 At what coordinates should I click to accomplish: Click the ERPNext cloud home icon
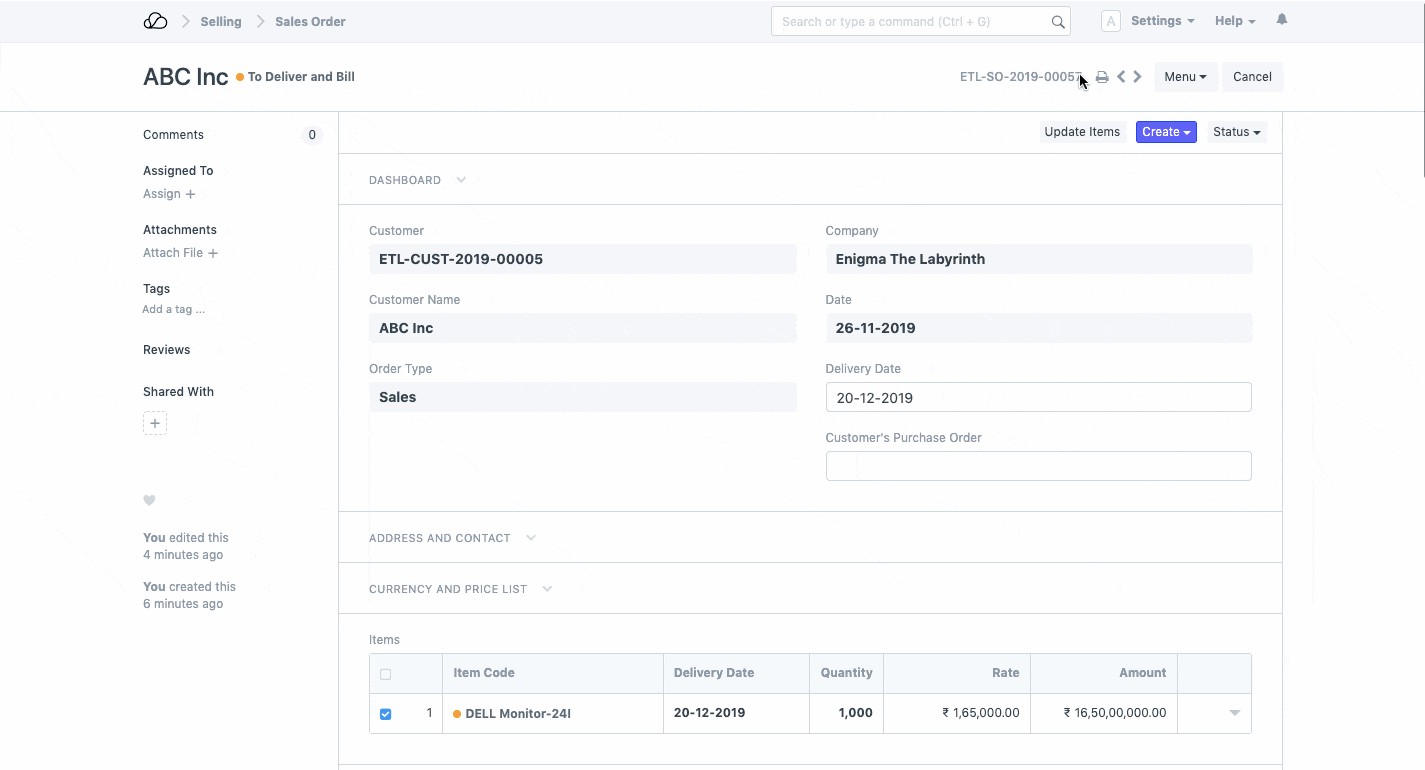[x=155, y=21]
